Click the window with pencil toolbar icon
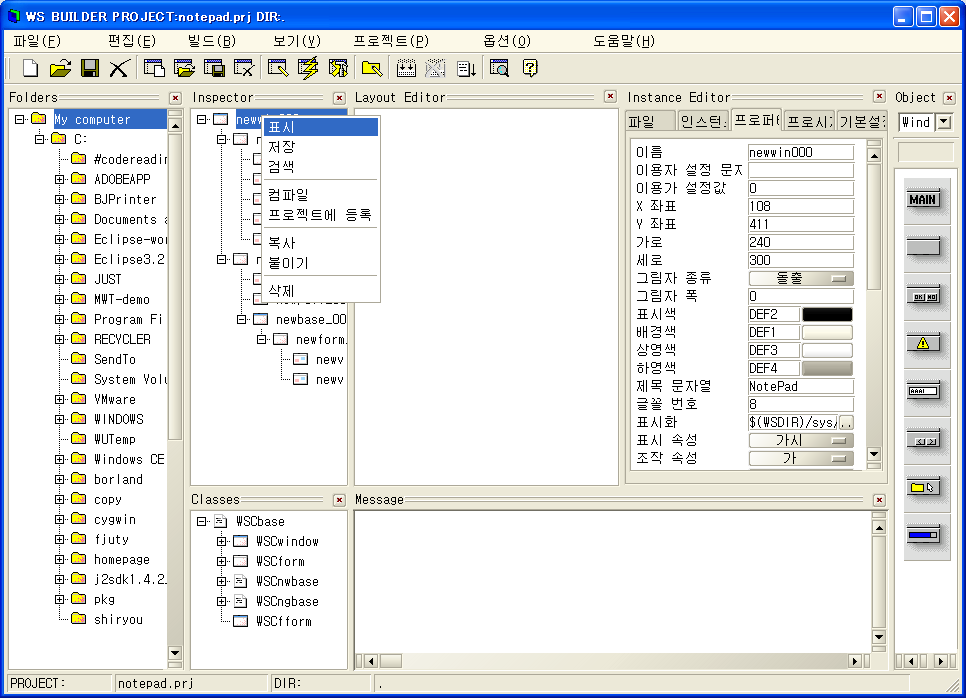This screenshot has height=698, width=966. [x=278, y=68]
